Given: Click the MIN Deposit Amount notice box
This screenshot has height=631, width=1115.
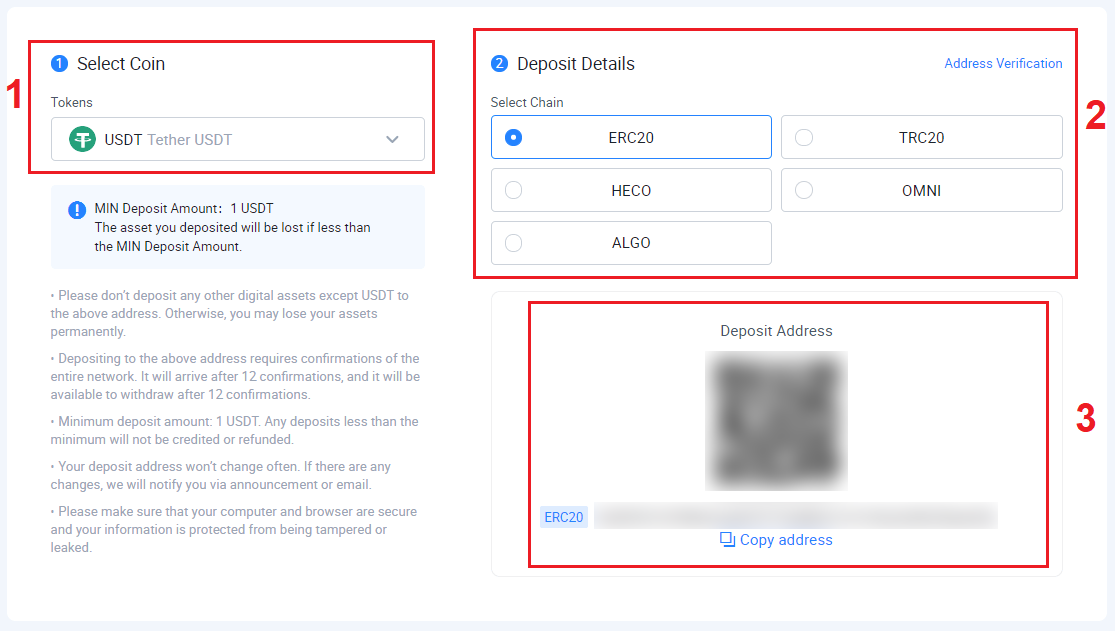Looking at the screenshot, I should tap(238, 227).
